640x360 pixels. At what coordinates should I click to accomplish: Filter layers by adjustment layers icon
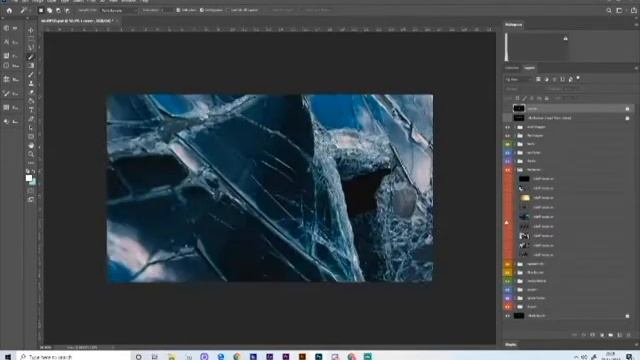[547, 79]
